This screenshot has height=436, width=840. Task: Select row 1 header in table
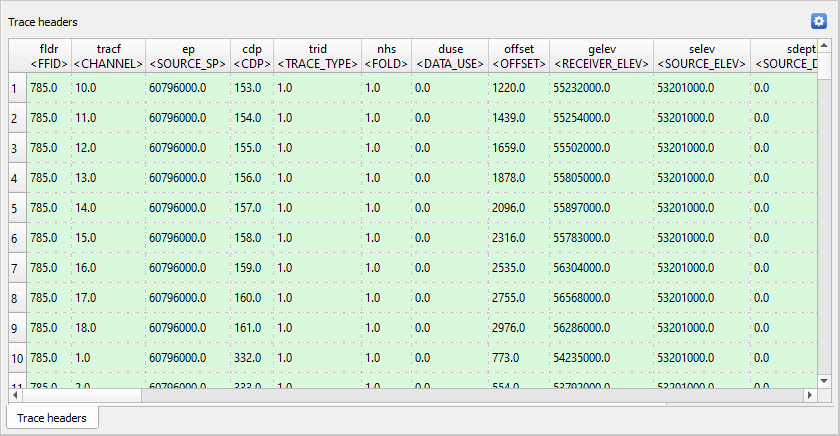pyautogui.click(x=15, y=88)
